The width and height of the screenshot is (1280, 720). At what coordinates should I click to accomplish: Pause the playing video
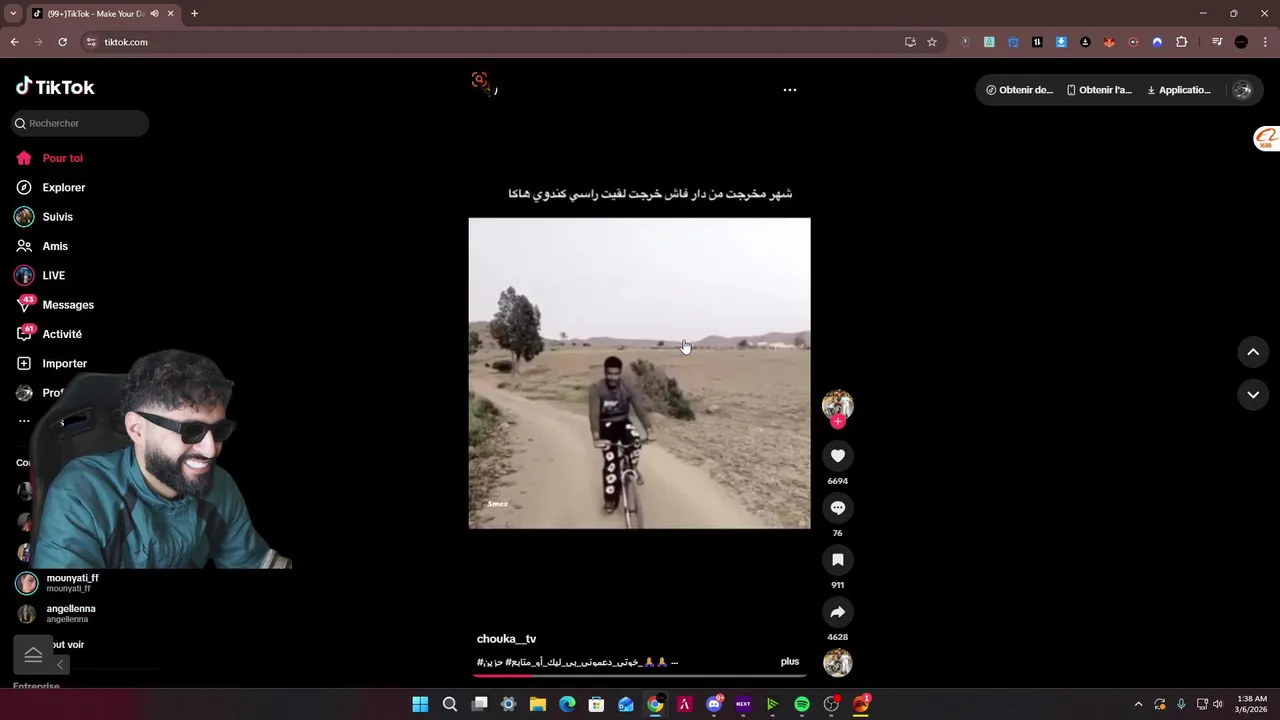[640, 373]
